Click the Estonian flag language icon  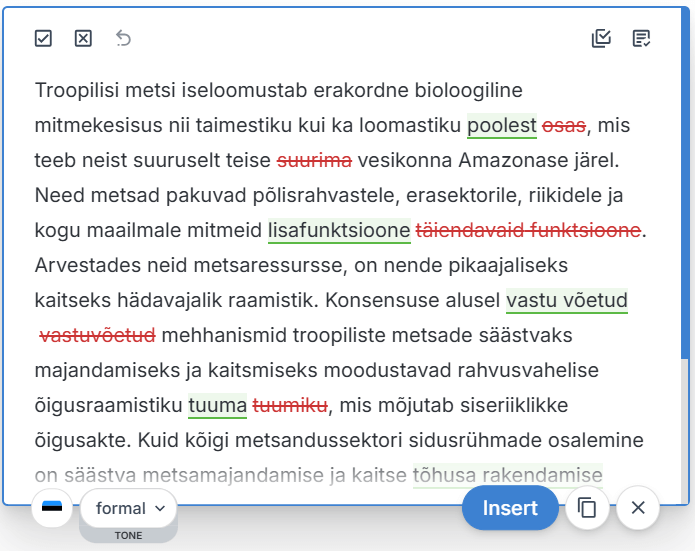[52, 508]
